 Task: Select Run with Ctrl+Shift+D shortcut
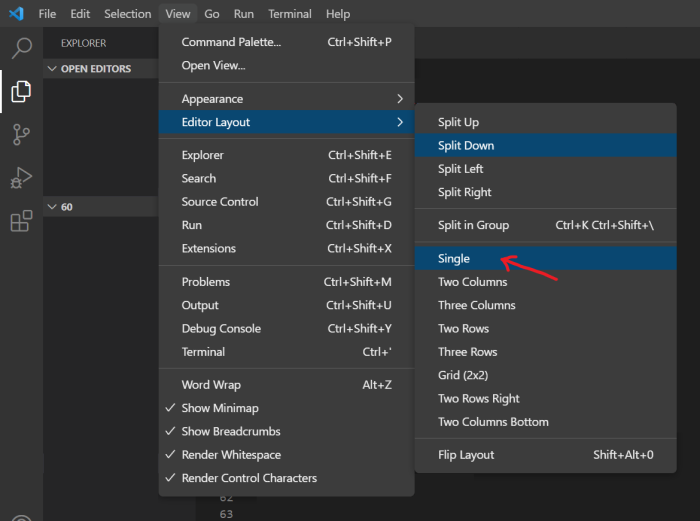(x=287, y=225)
